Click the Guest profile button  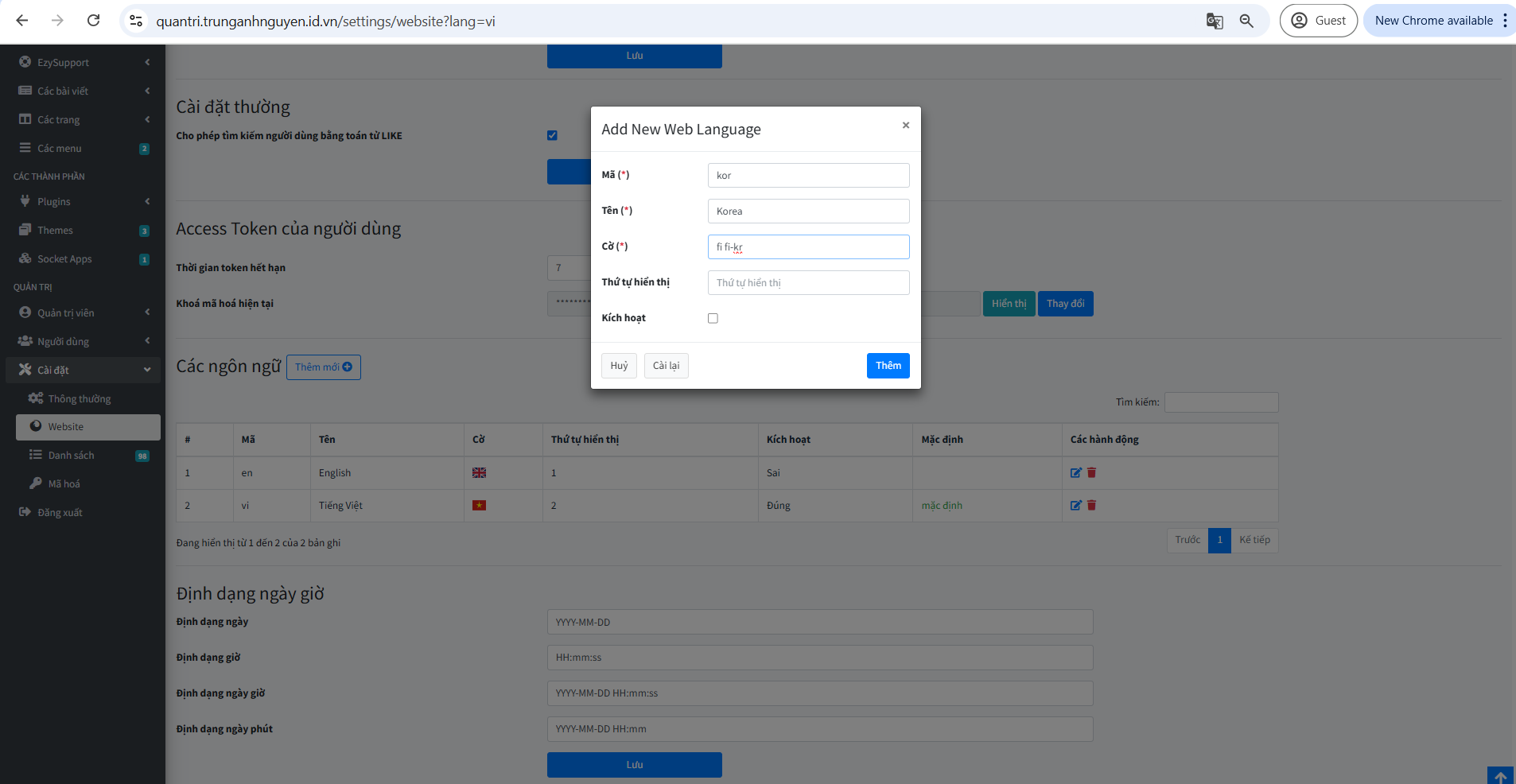click(x=1319, y=21)
